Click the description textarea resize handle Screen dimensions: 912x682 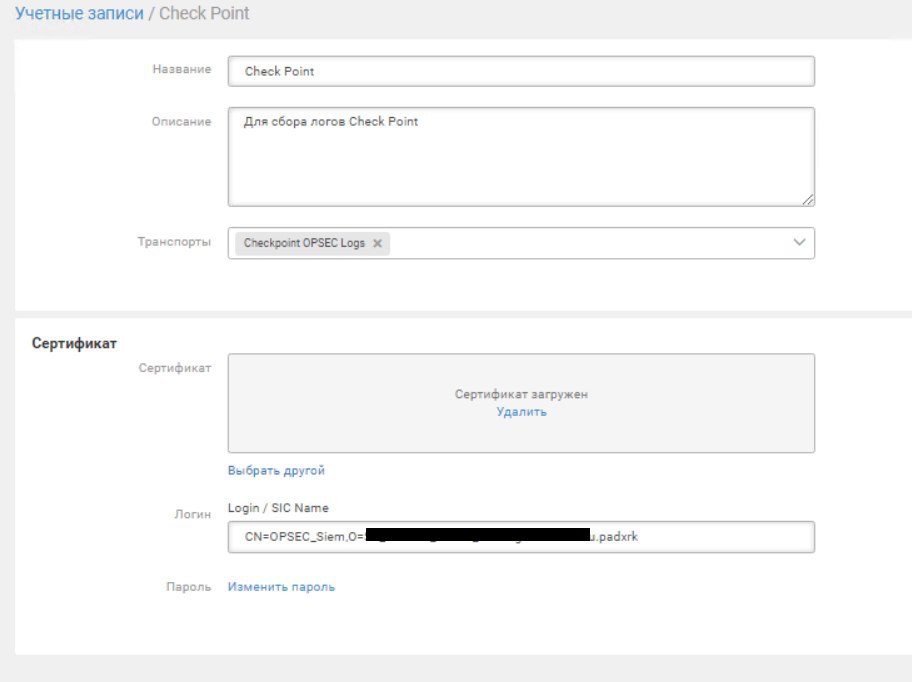[x=807, y=199]
